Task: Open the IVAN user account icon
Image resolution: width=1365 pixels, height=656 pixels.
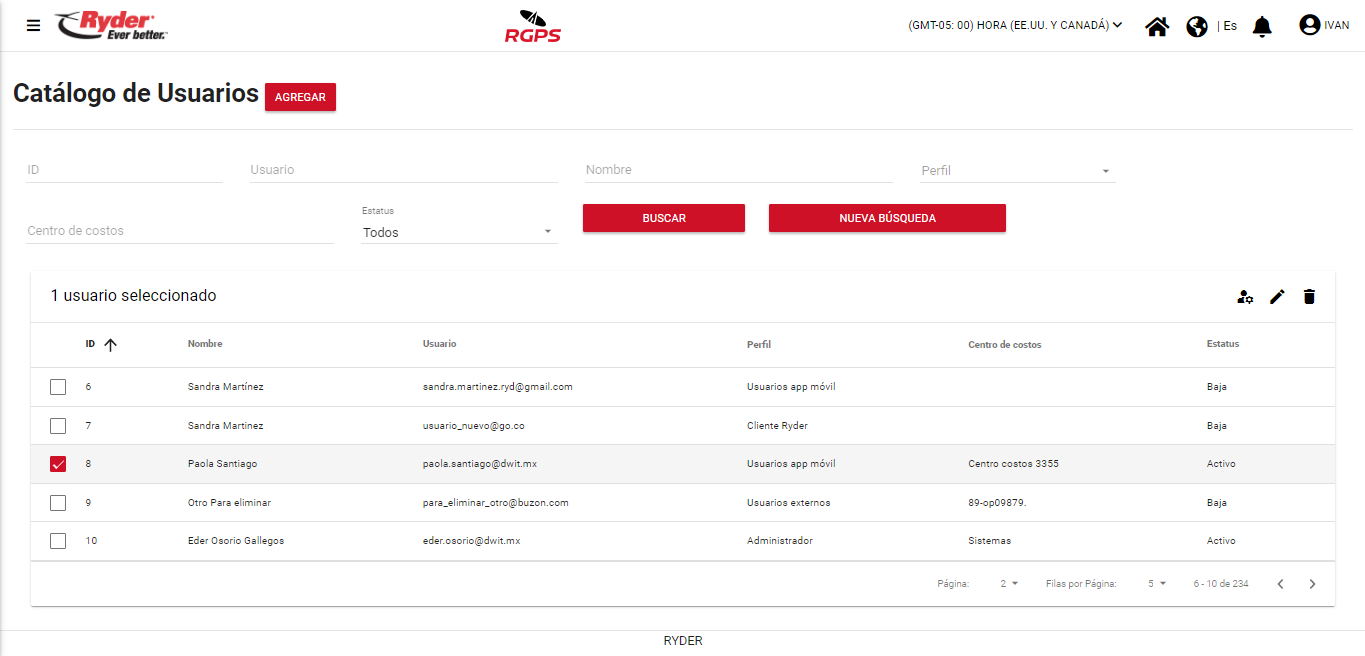Action: pos(1309,25)
